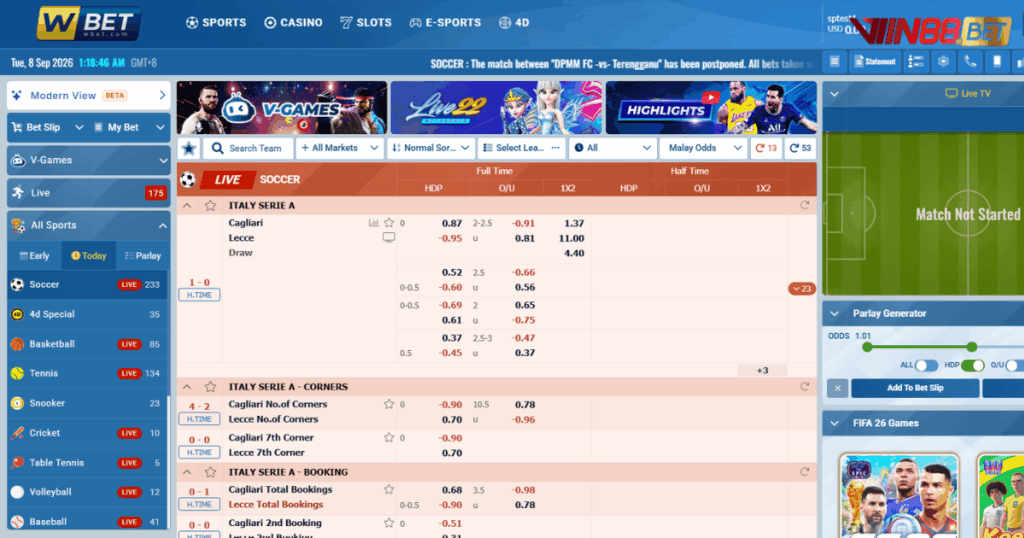Clear parlay generator with X button
Screen dimensions: 1024x538
pos(837,388)
